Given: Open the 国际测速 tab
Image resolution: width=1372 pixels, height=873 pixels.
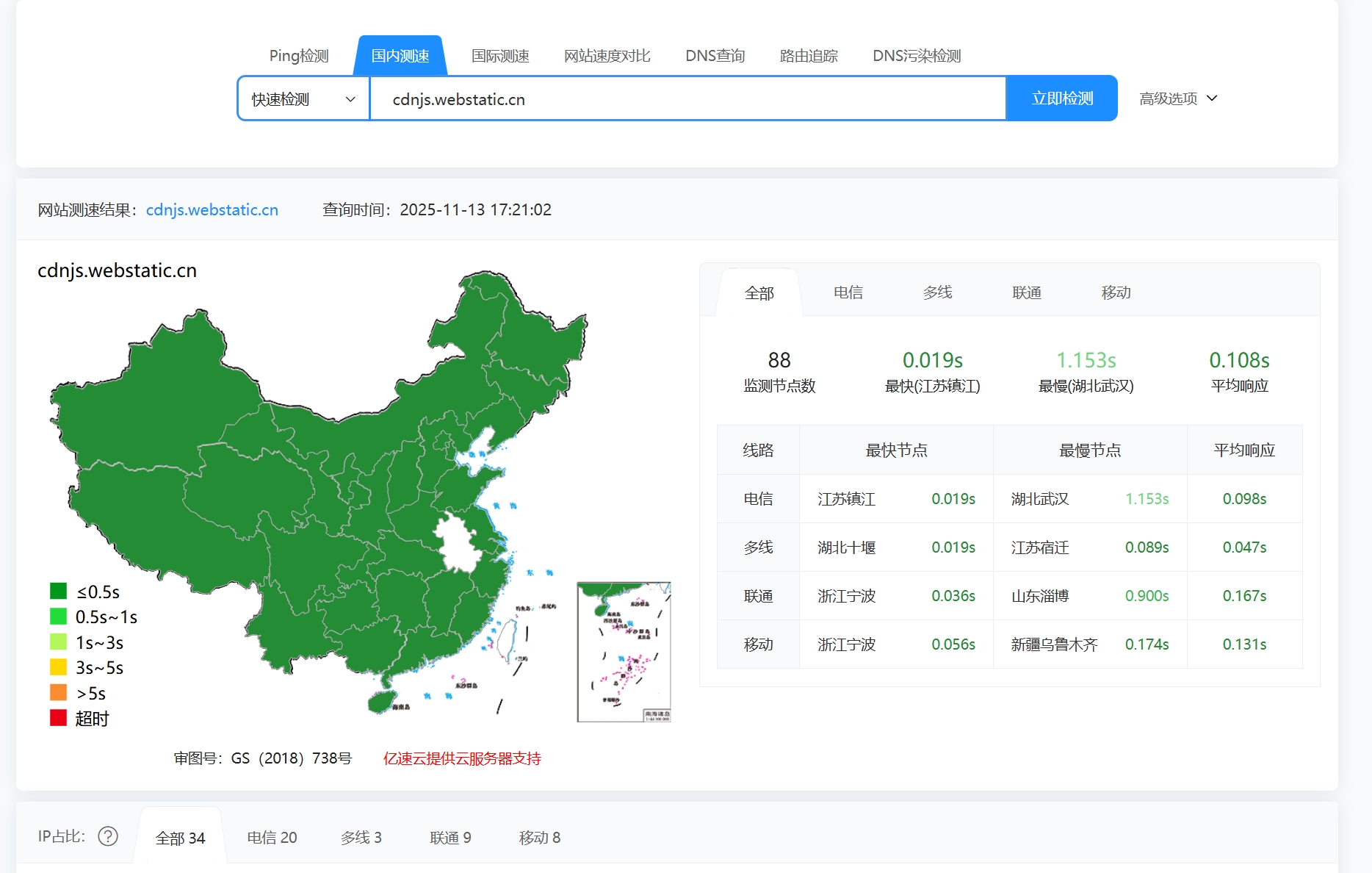Looking at the screenshot, I should [500, 56].
